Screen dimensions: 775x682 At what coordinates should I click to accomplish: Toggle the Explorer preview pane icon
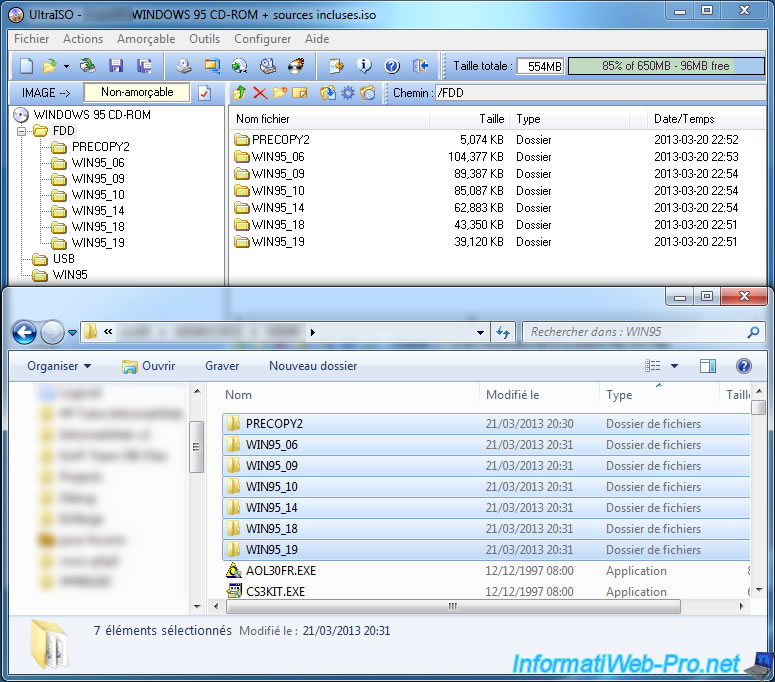tap(708, 366)
